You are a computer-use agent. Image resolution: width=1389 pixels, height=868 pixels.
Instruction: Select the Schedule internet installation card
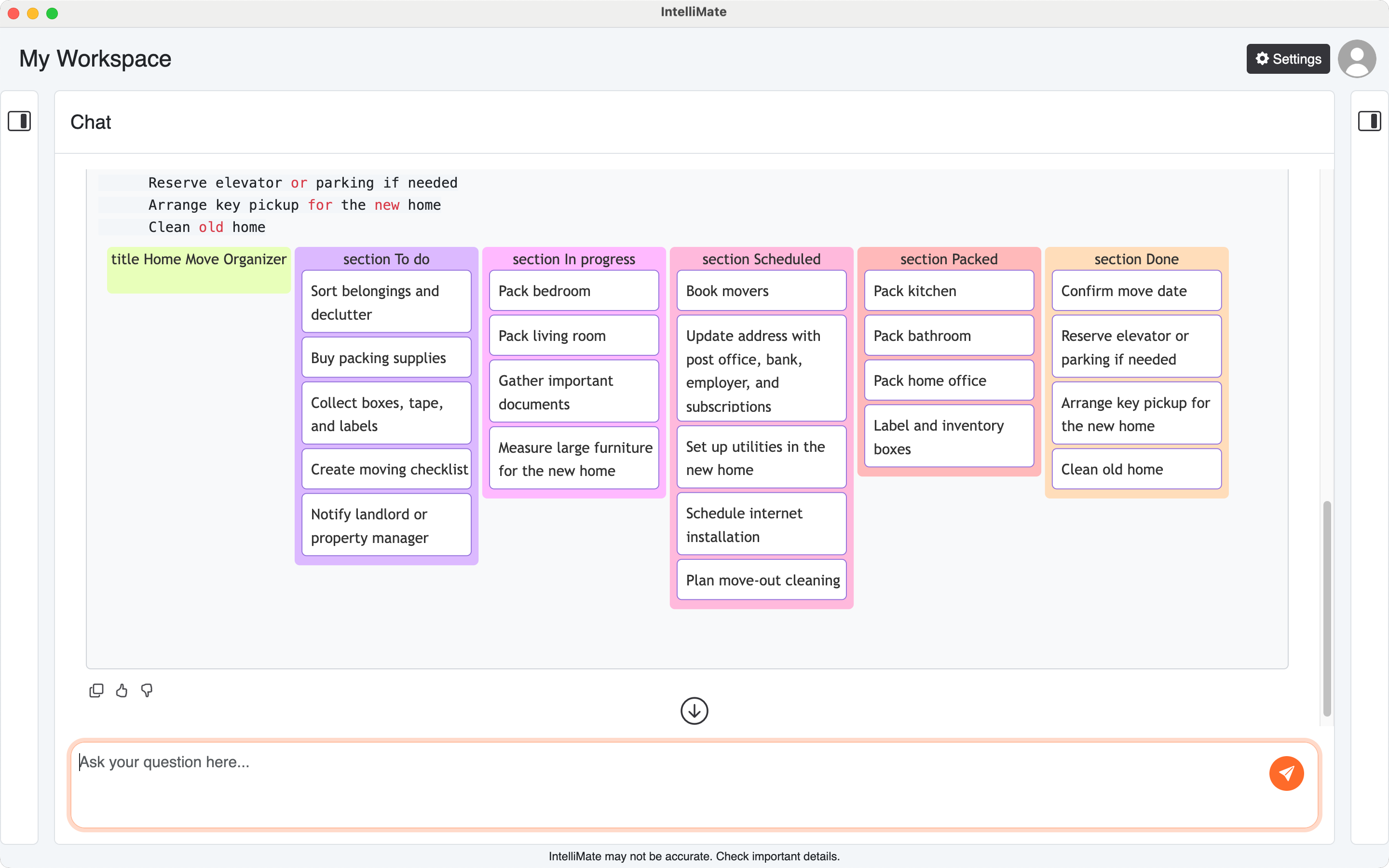tap(762, 524)
